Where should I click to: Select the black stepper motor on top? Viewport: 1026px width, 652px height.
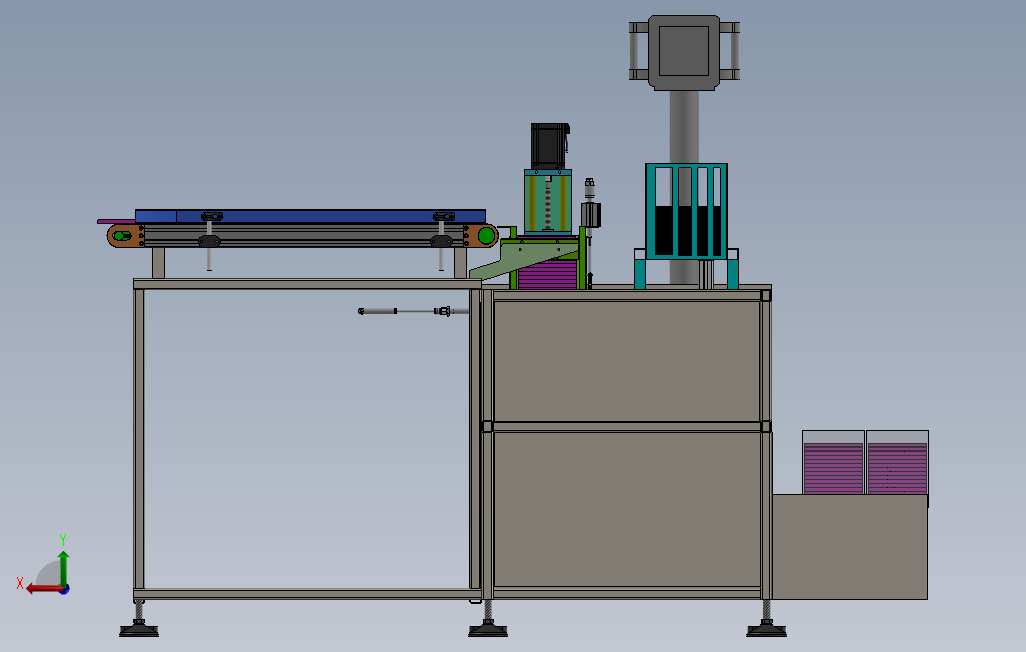click(x=550, y=146)
